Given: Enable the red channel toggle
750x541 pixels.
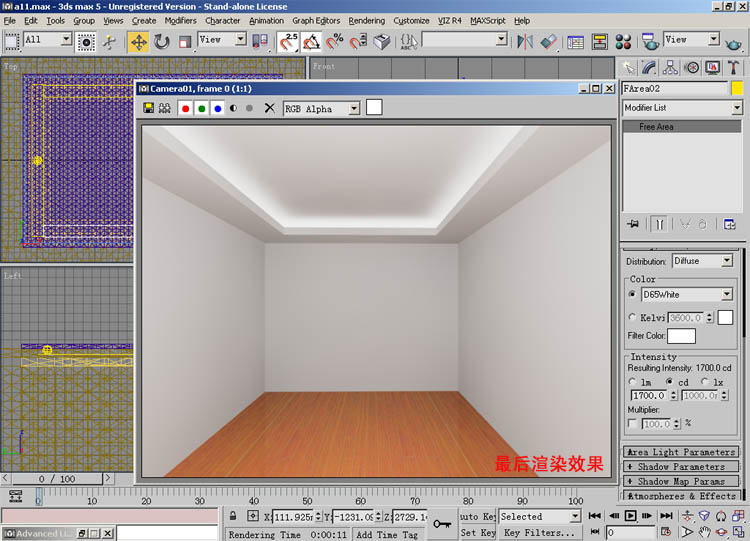Looking at the screenshot, I should point(185,108).
